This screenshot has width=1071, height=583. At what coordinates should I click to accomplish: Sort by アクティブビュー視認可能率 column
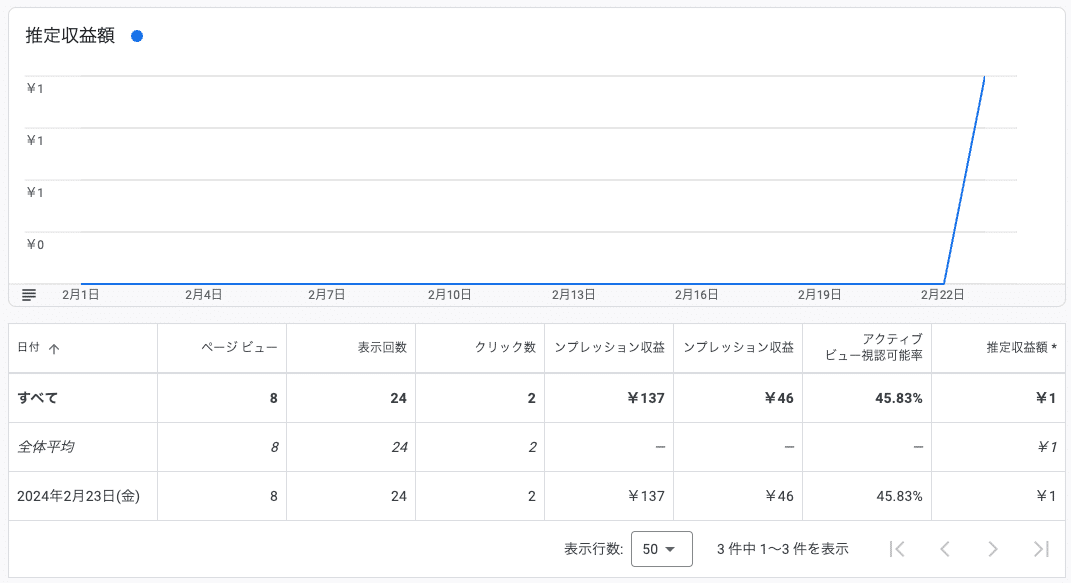pos(873,348)
